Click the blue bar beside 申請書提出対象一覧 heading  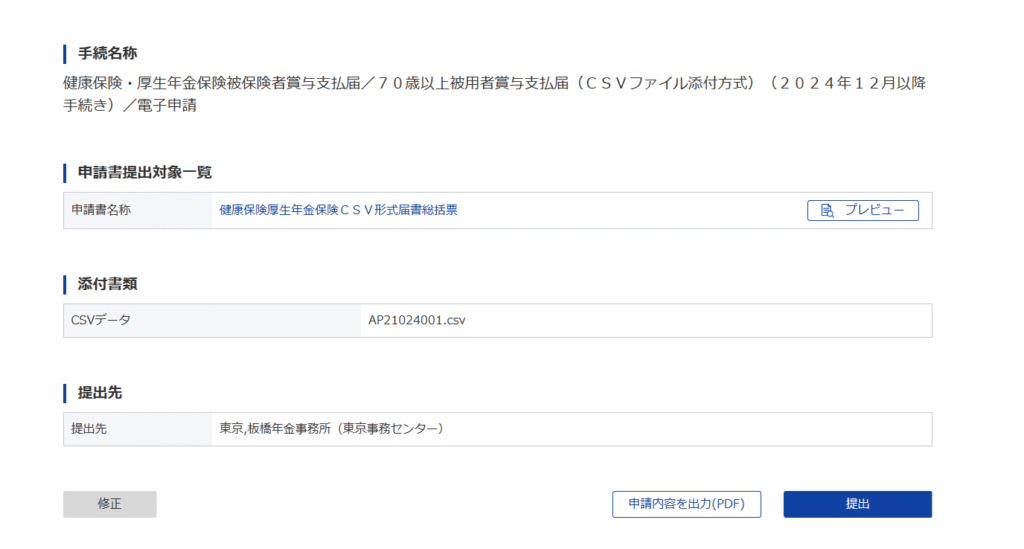tap(65, 173)
